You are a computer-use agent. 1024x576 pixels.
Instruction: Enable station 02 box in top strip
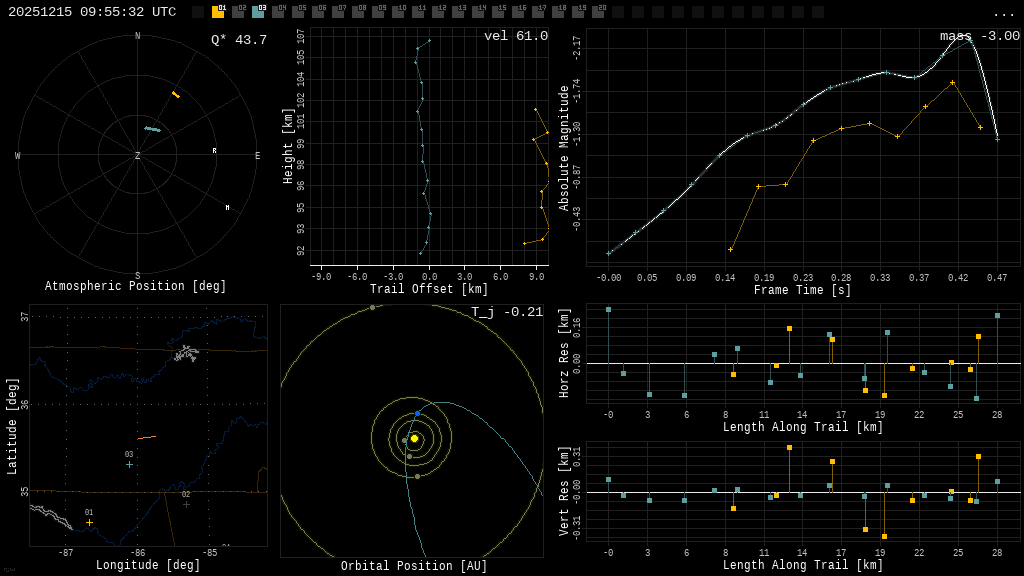(x=238, y=12)
